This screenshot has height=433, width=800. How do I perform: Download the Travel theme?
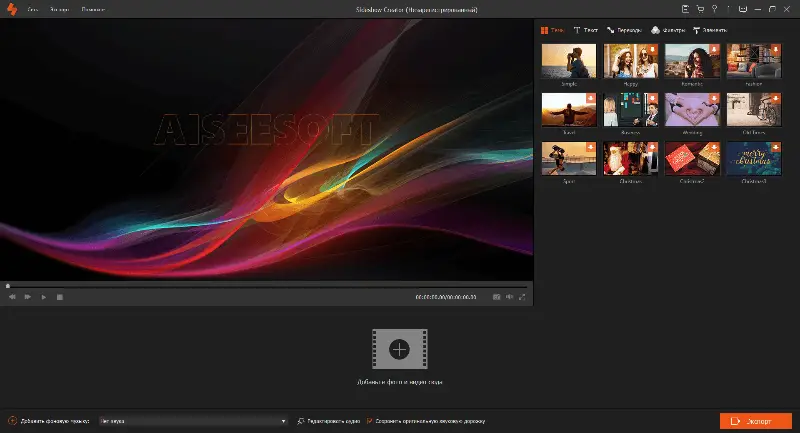point(590,98)
